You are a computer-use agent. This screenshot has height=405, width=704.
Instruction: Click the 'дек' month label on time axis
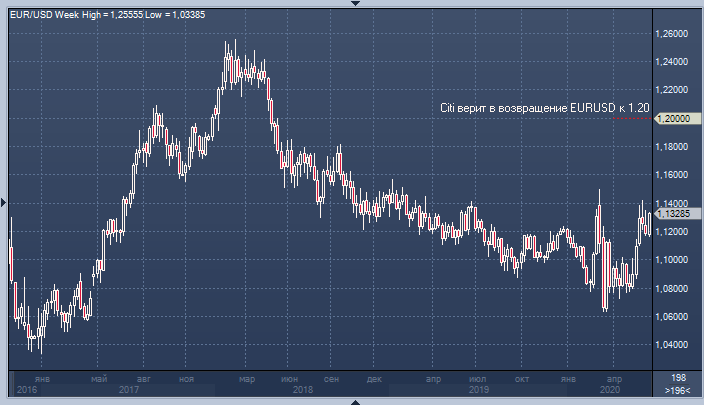[x=375, y=379]
